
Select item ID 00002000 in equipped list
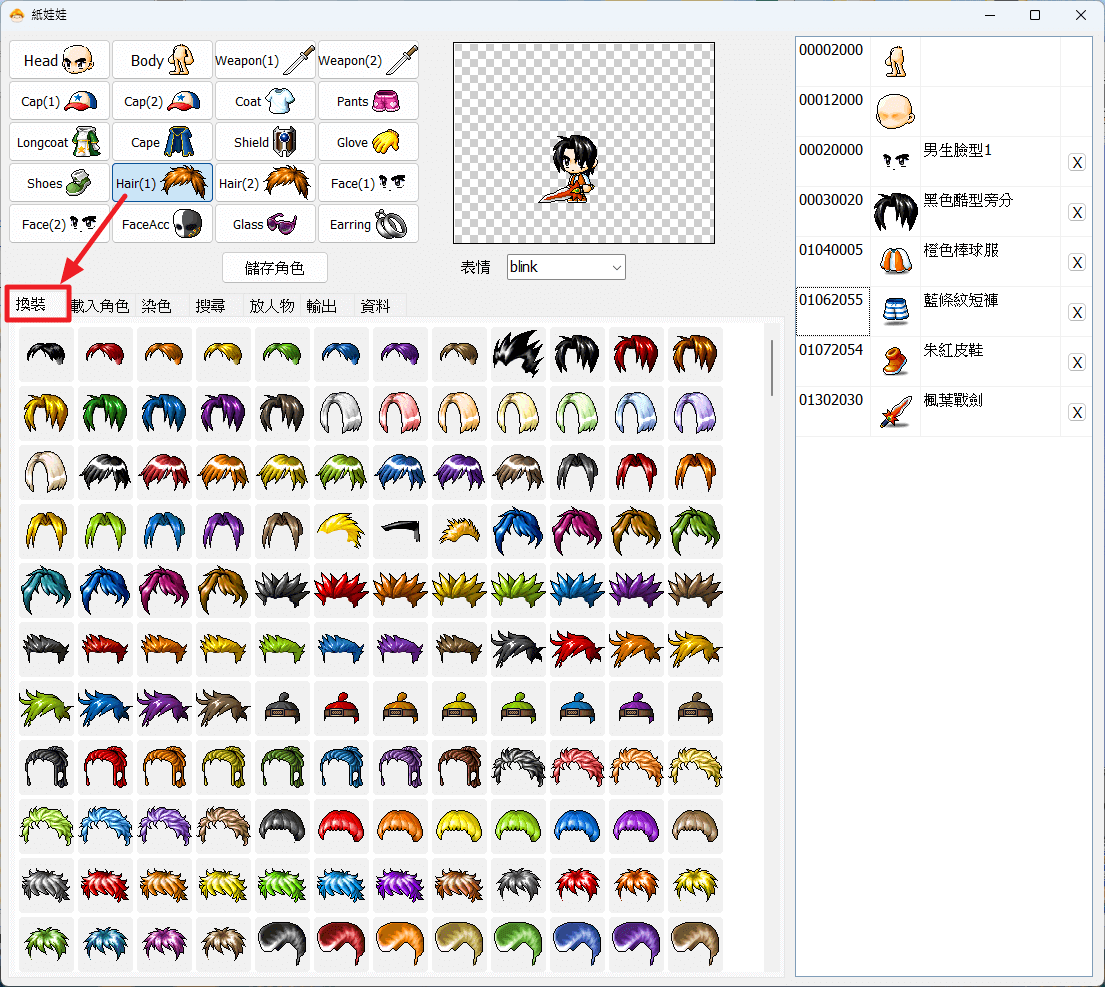coord(833,62)
